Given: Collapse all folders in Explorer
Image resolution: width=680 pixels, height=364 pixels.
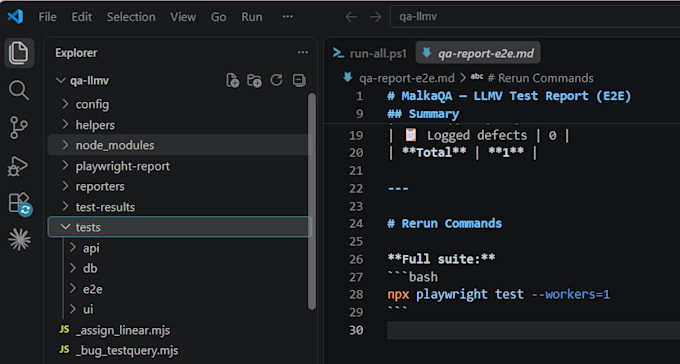Looking at the screenshot, I should click(299, 80).
